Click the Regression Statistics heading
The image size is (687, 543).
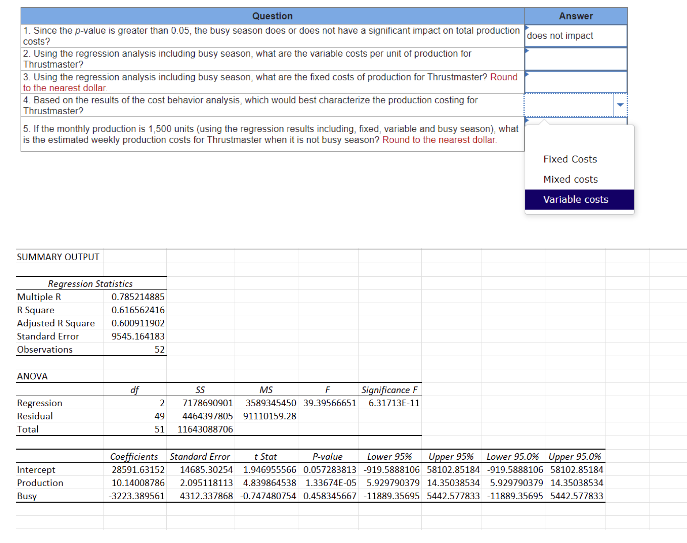coord(90,284)
